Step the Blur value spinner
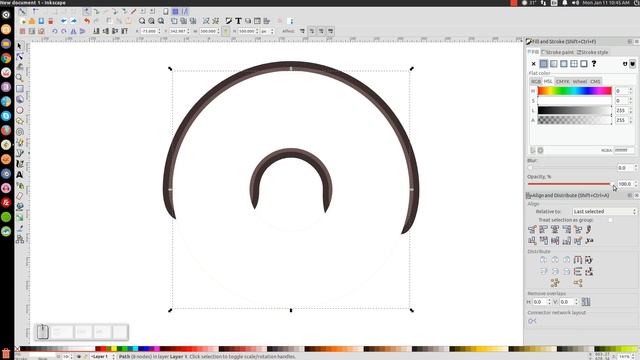The width and height of the screenshot is (640, 360). [x=635, y=168]
